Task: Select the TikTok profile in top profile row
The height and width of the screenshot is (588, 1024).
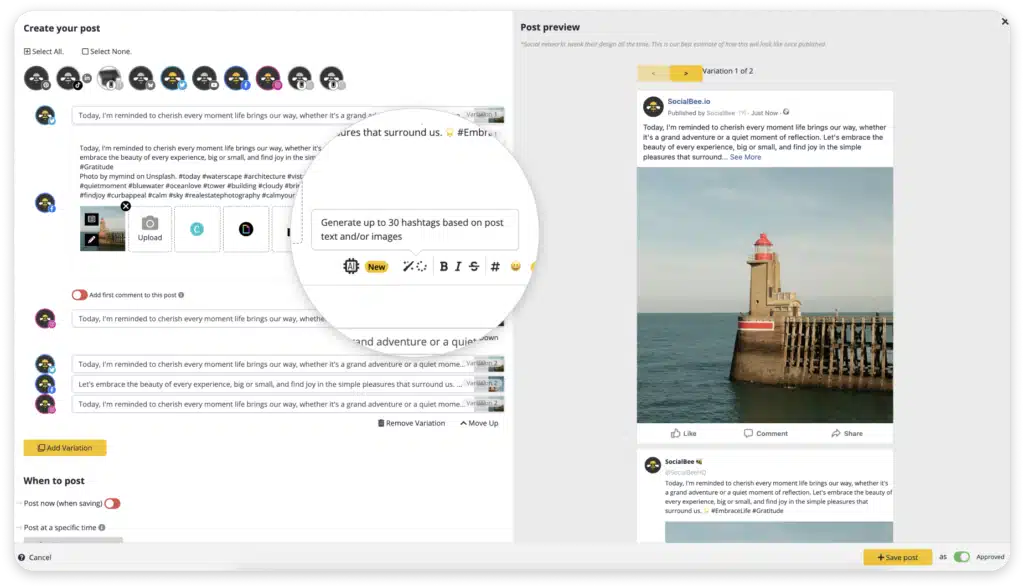Action: pos(68,78)
